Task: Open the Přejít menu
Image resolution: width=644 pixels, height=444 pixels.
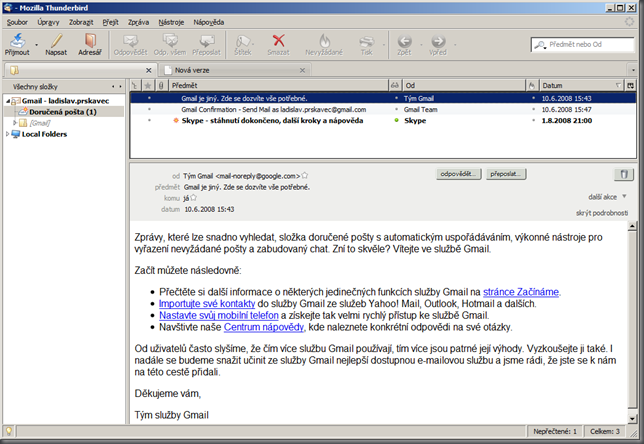Action: coord(110,22)
